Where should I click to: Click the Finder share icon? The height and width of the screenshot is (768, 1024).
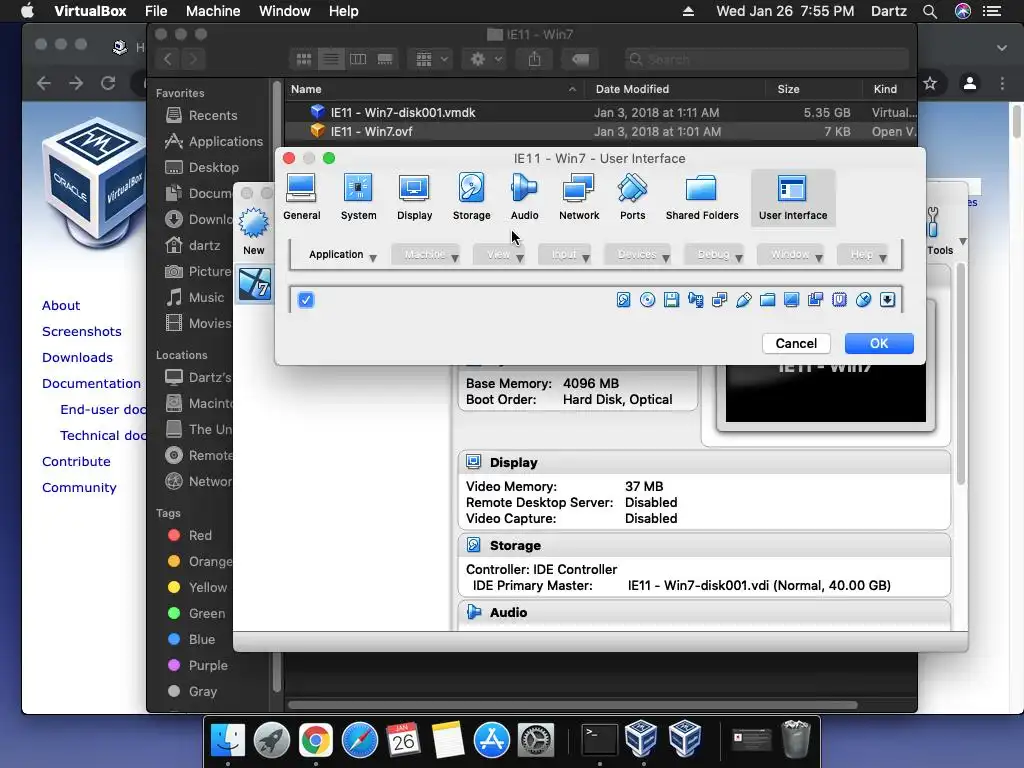point(534,59)
